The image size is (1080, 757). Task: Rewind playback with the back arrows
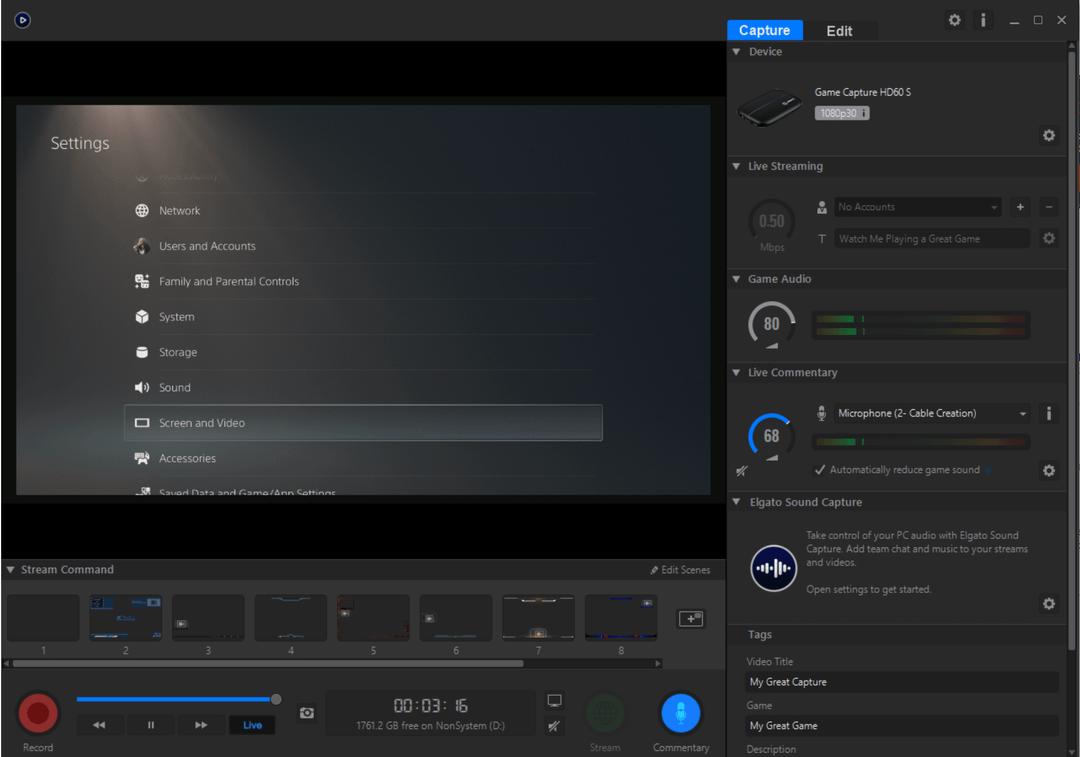[x=99, y=725]
